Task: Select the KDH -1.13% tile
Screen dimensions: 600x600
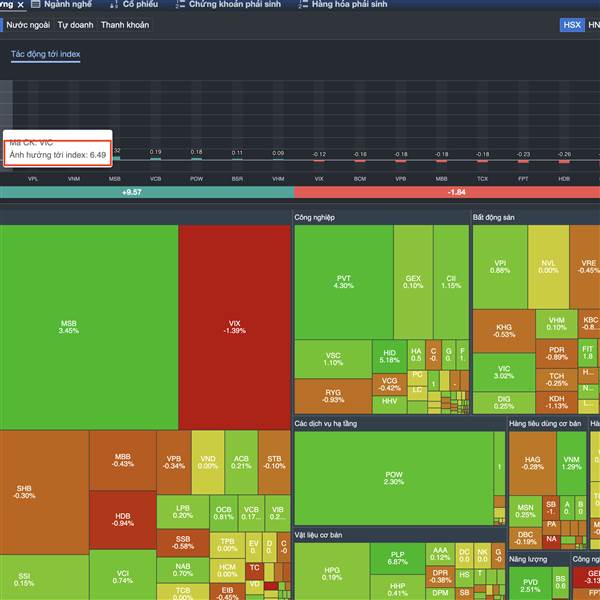Action: (556, 403)
